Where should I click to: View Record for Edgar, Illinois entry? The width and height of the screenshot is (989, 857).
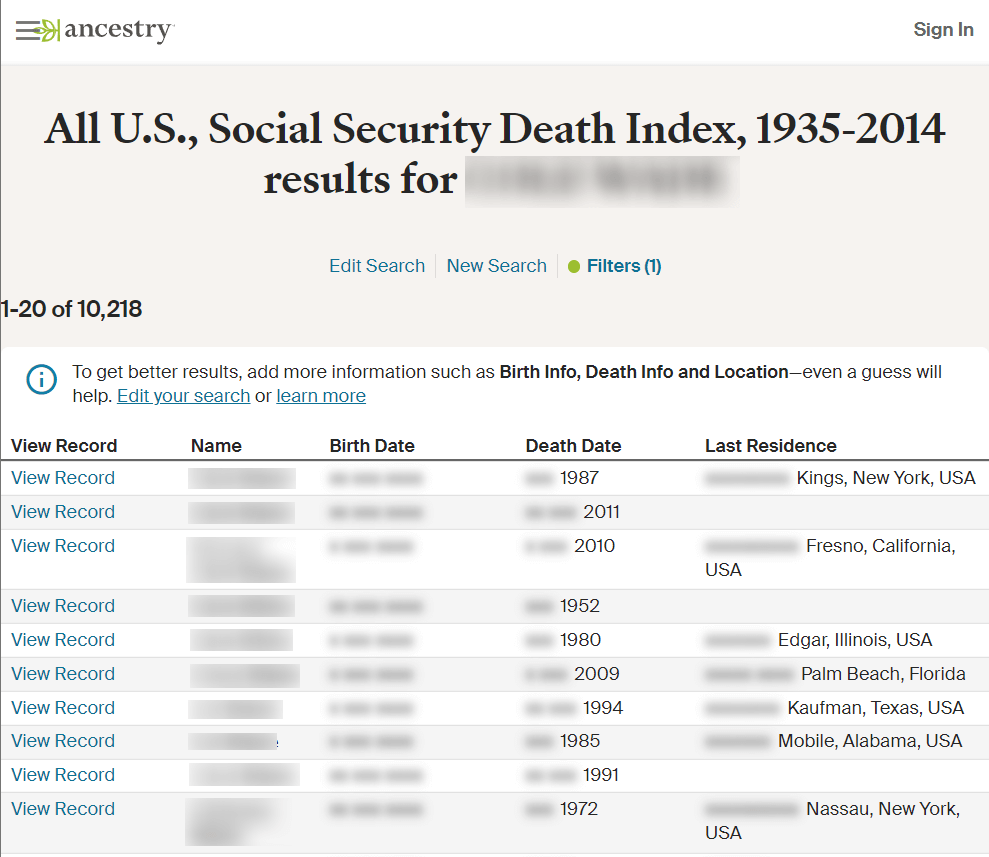point(63,640)
